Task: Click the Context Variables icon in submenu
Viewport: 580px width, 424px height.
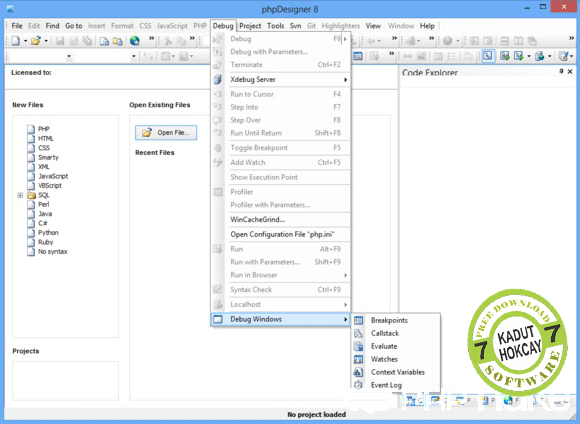Action: tap(358, 372)
